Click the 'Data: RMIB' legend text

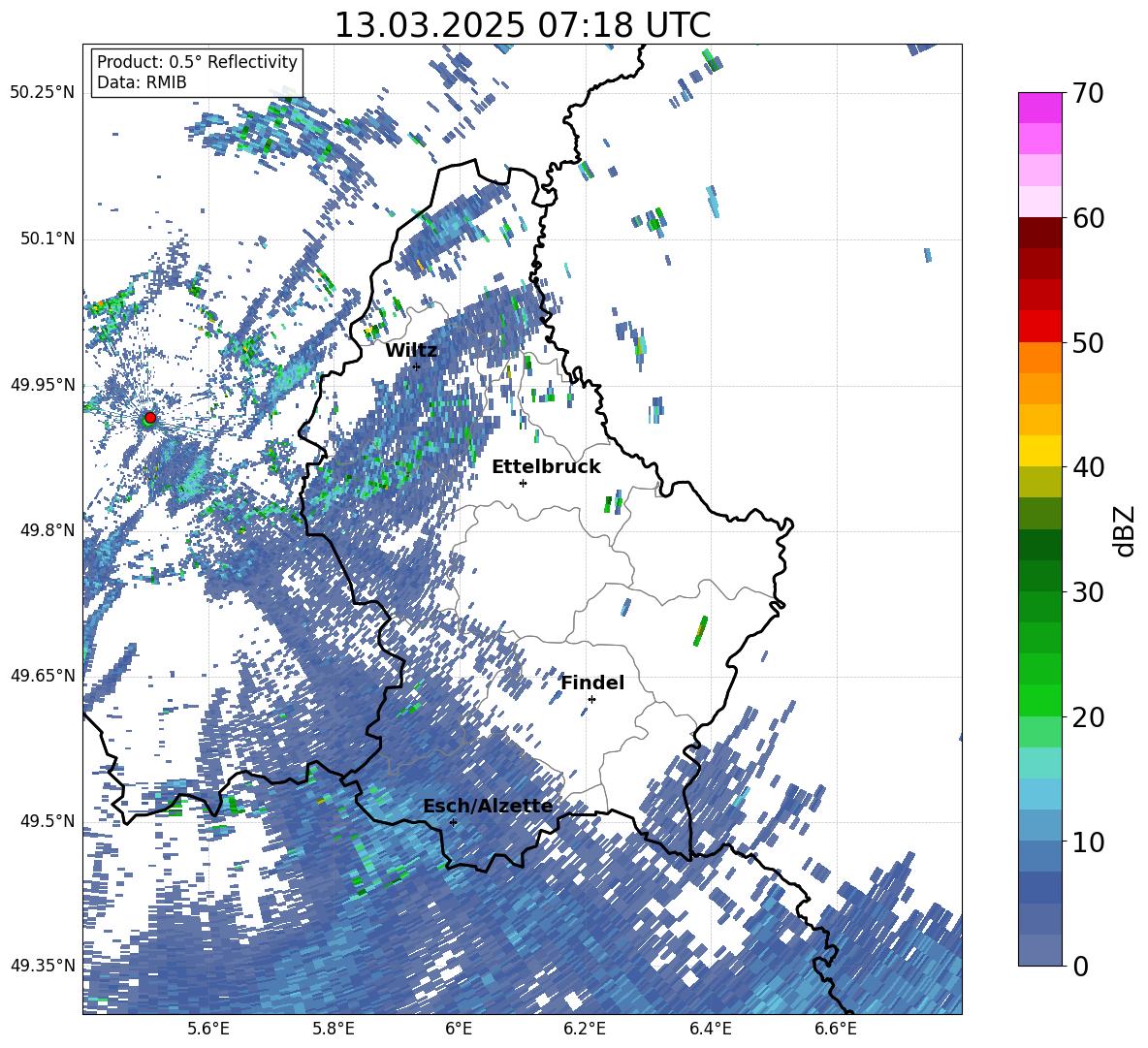click(x=142, y=82)
